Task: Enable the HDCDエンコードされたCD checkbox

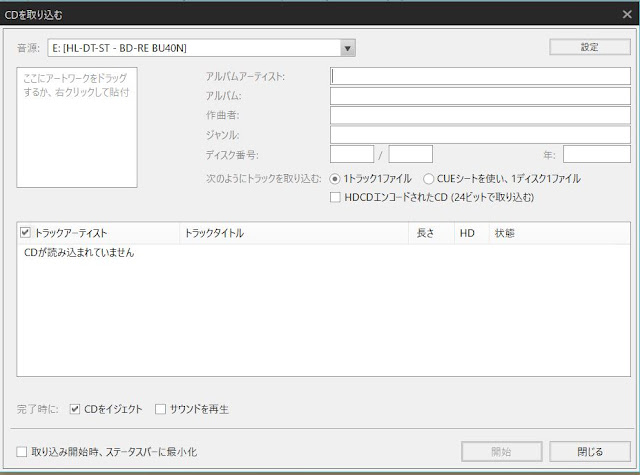Action: click(x=335, y=198)
